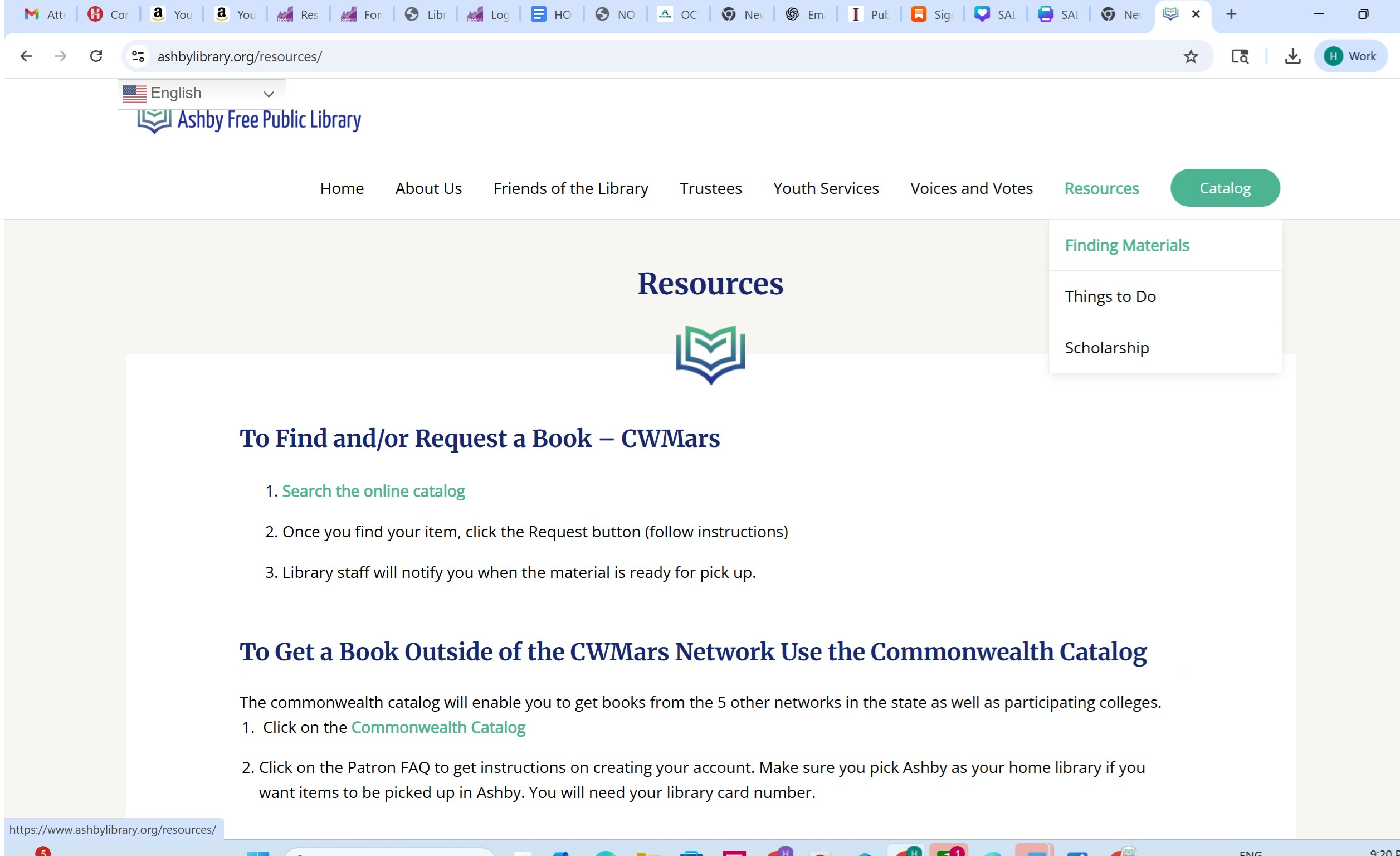Image resolution: width=1400 pixels, height=856 pixels.
Task: Click the green Catalog button
Action: click(1225, 188)
